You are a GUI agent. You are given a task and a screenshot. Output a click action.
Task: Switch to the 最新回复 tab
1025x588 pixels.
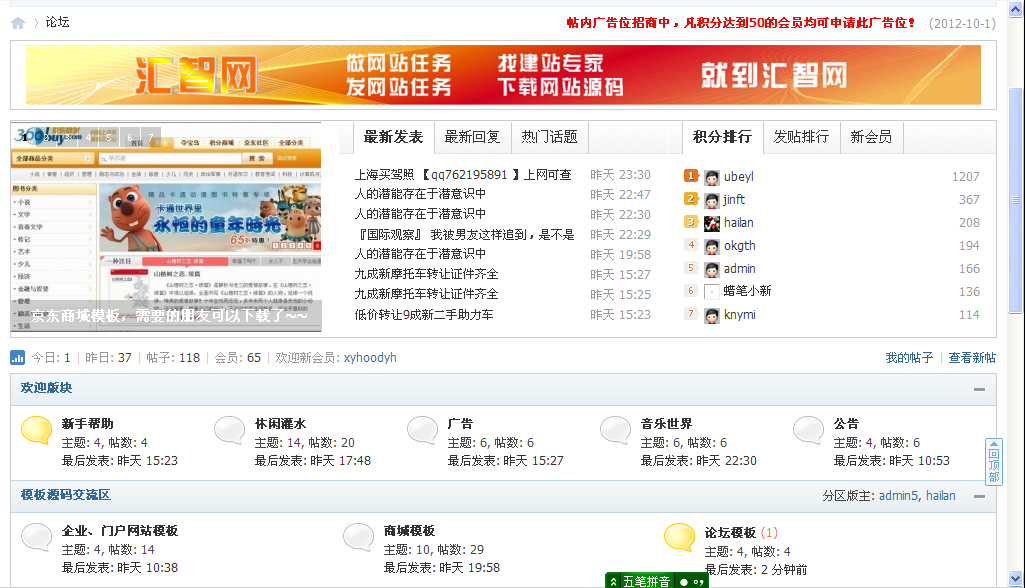472,137
